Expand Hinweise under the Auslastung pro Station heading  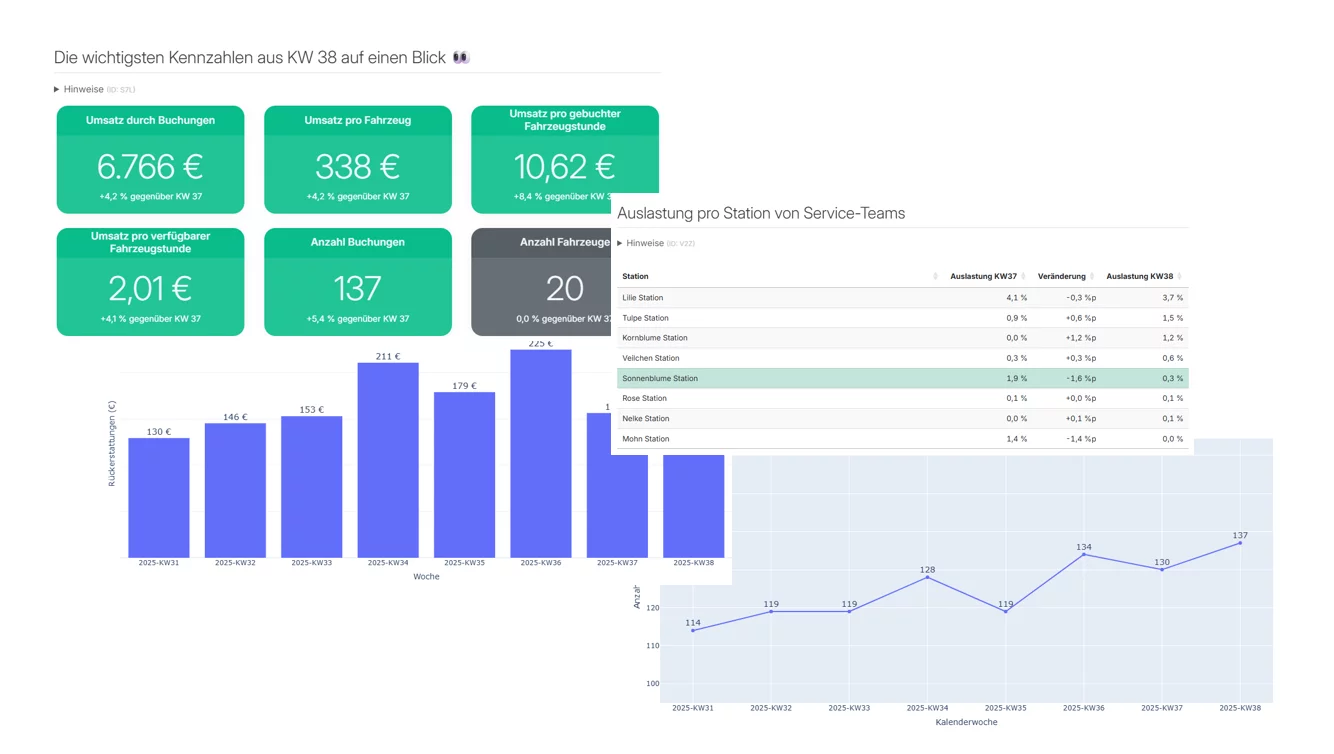pos(620,243)
